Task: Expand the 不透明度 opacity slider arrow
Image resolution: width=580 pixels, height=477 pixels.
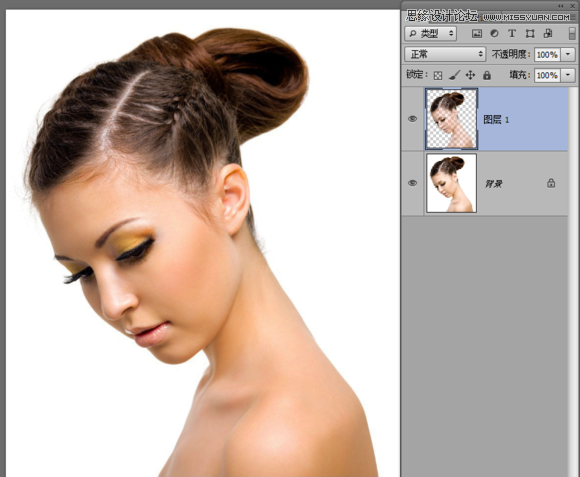Action: pyautogui.click(x=568, y=55)
